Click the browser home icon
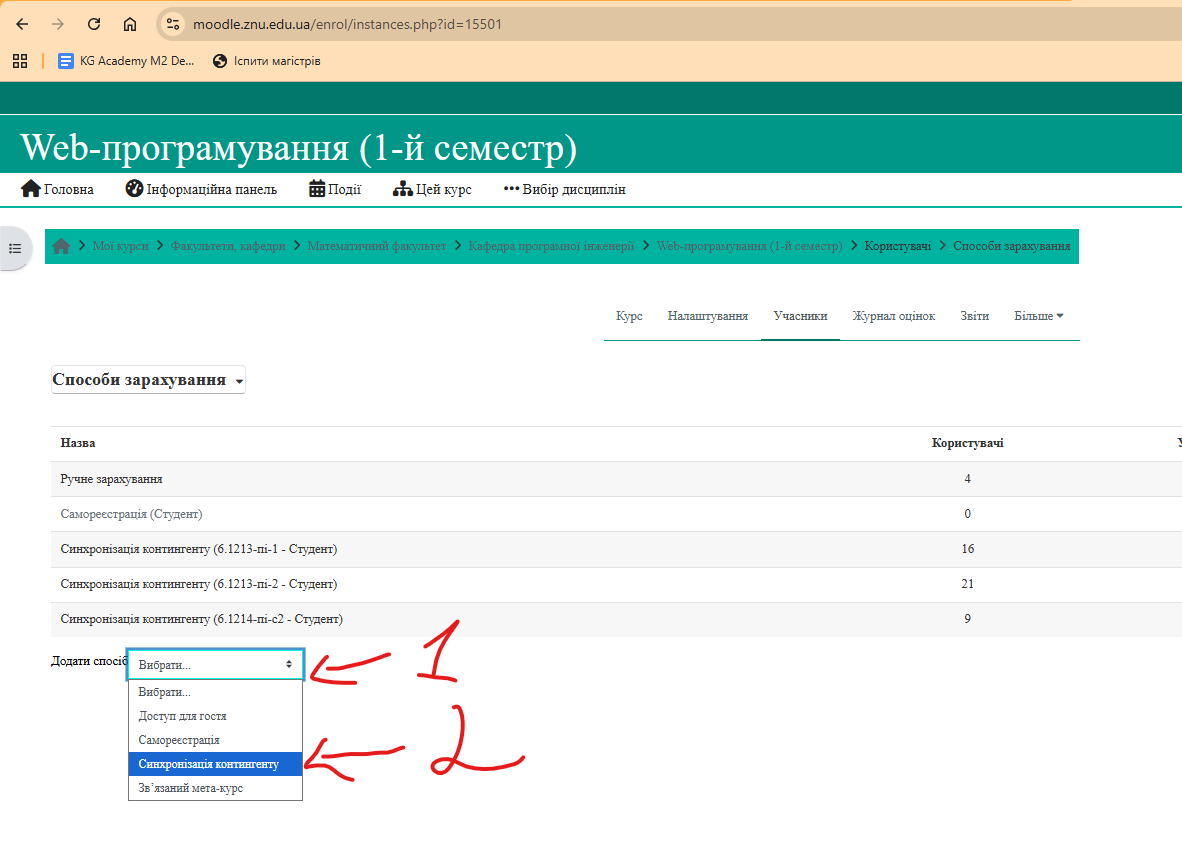 coord(130,24)
